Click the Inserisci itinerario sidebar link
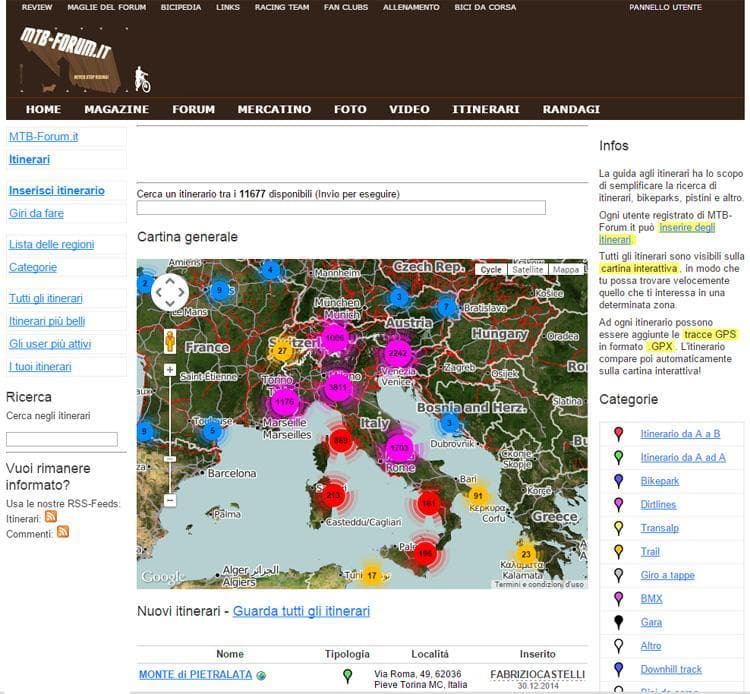The image size is (750, 694). click(56, 190)
